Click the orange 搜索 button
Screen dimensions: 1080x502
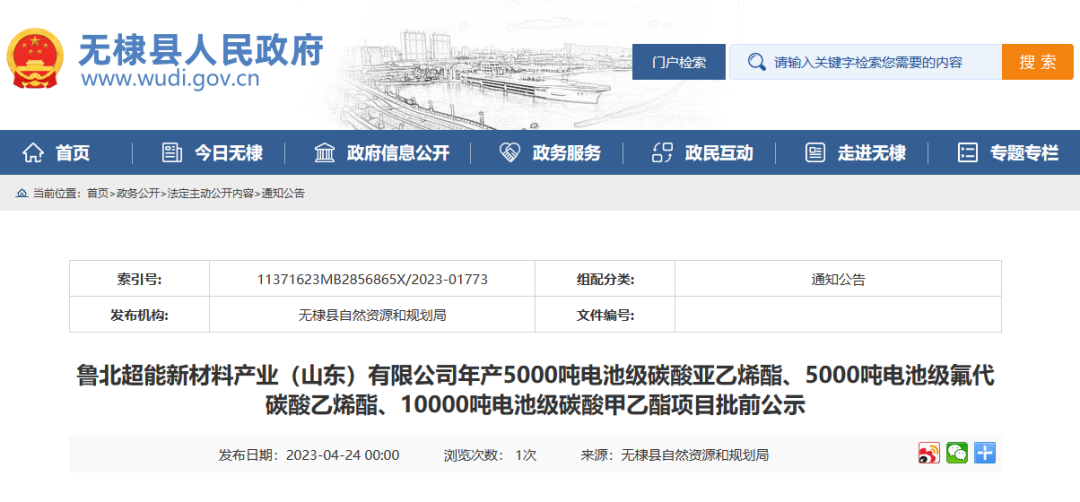(x=1038, y=62)
